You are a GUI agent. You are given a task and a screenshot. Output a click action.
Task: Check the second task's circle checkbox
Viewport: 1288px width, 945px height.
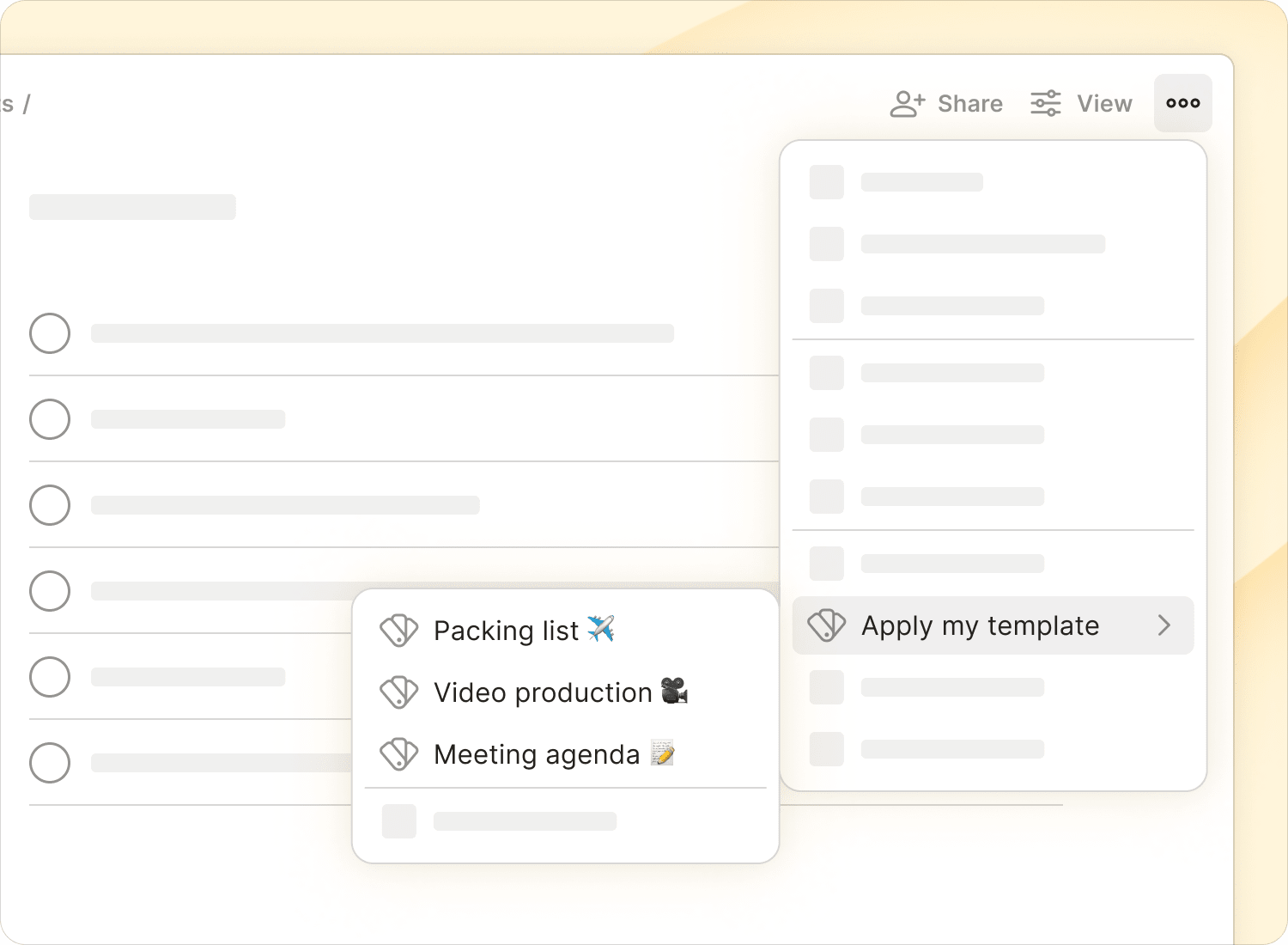(50, 419)
